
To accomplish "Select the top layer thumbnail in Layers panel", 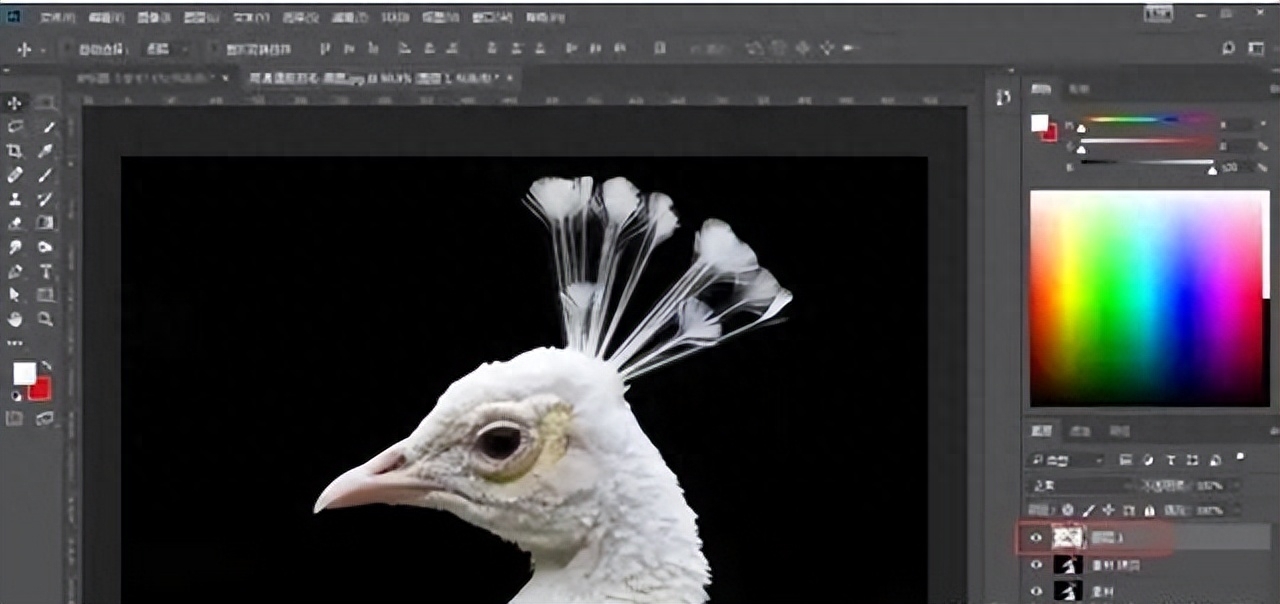I will 1067,538.
